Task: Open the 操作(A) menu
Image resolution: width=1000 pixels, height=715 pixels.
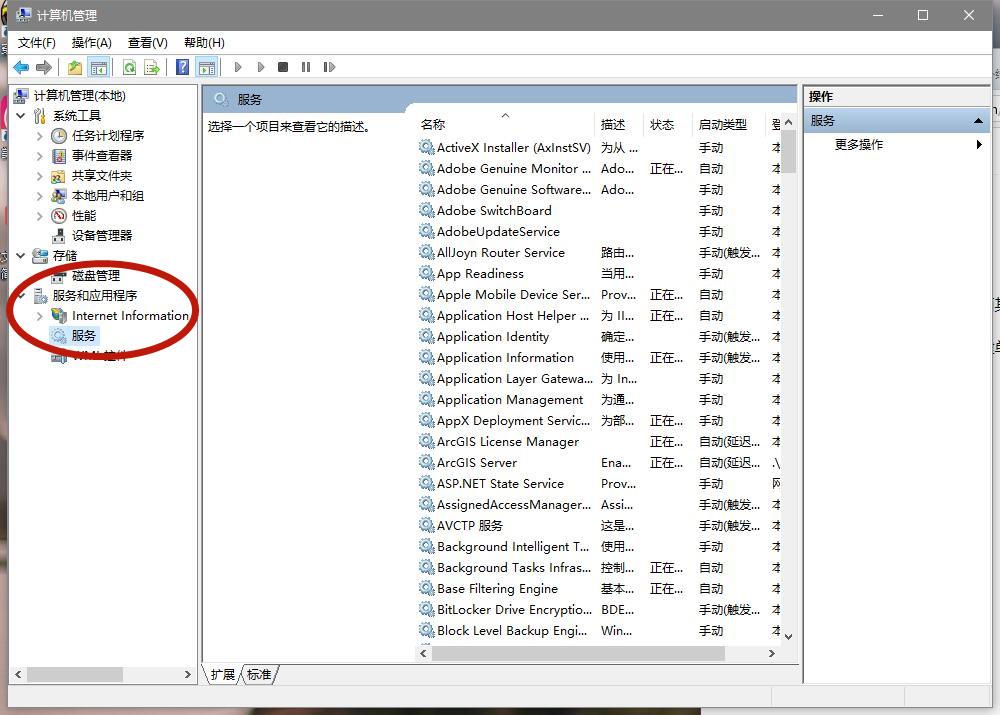Action: (x=91, y=42)
